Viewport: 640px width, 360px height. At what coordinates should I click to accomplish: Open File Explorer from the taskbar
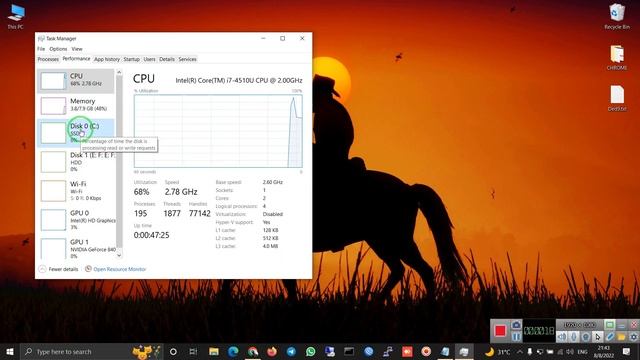(x=213, y=351)
